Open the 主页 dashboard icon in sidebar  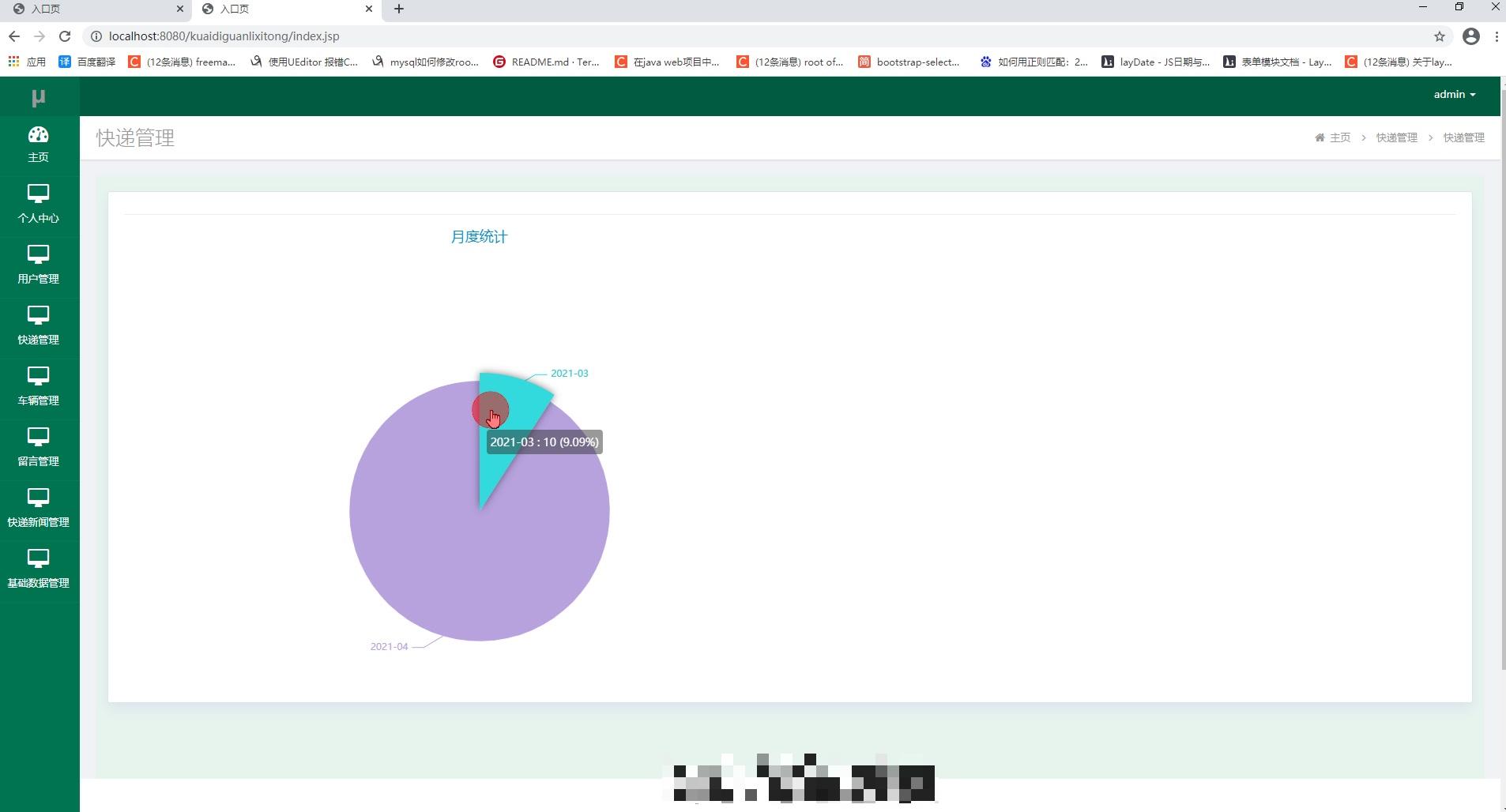click(38, 135)
